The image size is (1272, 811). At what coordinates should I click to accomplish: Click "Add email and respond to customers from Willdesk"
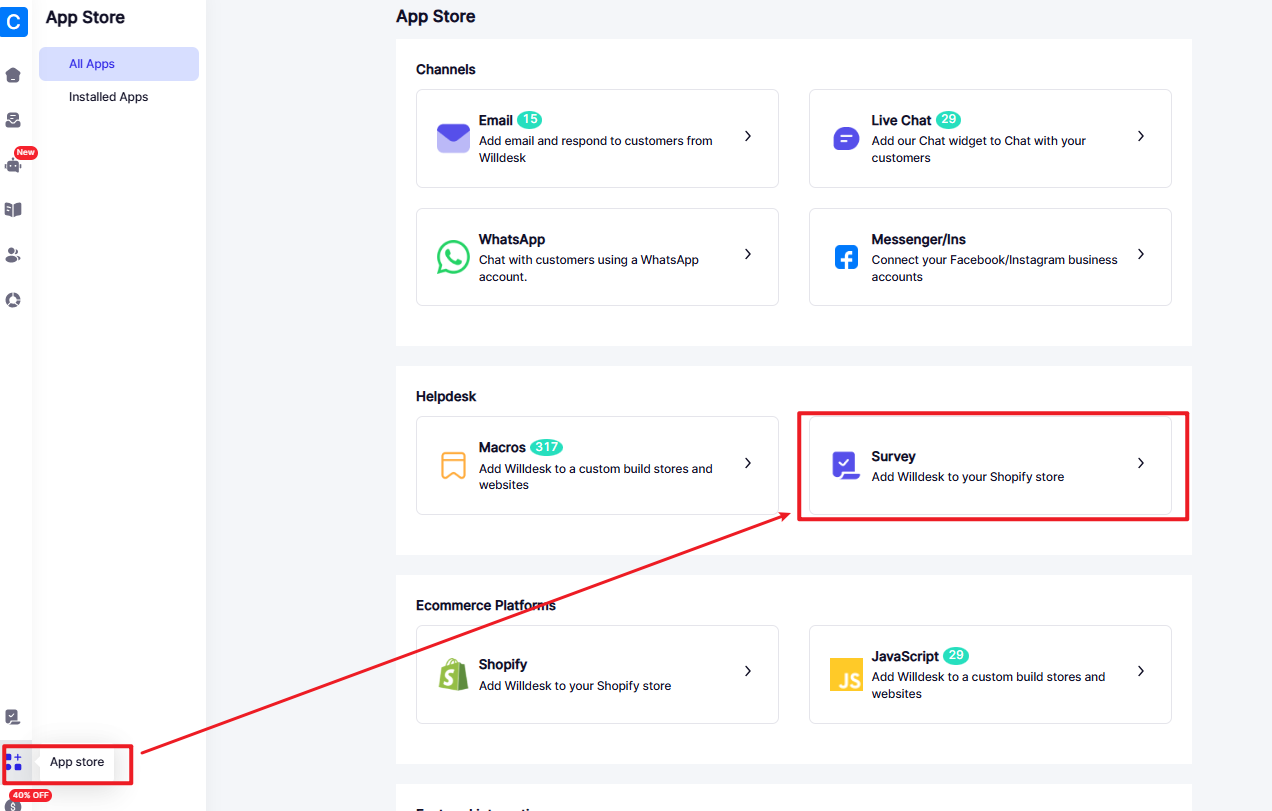596,149
